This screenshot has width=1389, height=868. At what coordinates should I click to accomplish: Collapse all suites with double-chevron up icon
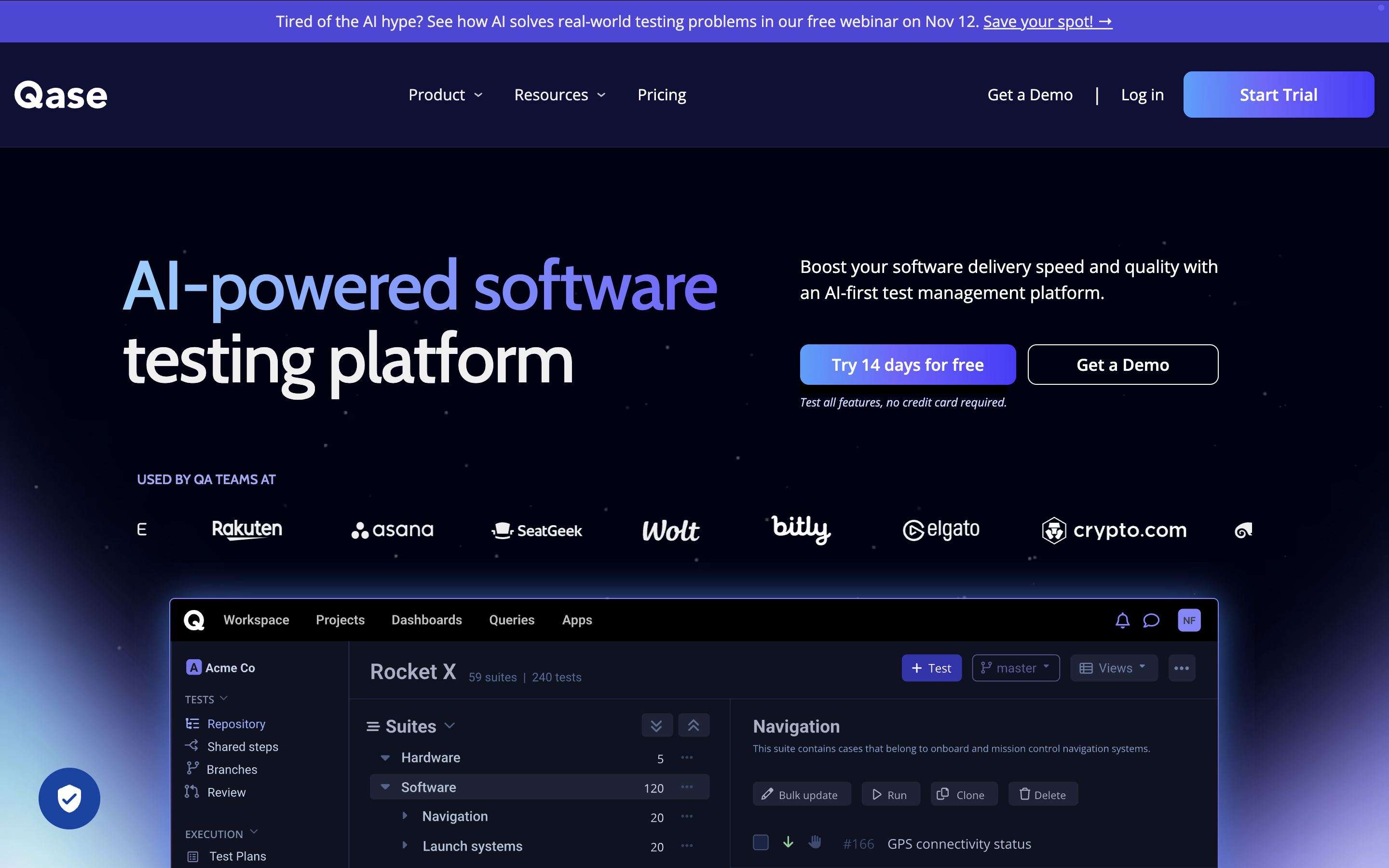click(x=694, y=726)
